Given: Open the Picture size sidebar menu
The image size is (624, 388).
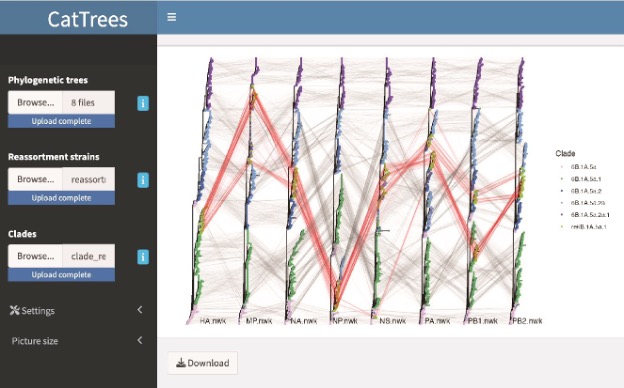Looking at the screenshot, I should point(78,341).
